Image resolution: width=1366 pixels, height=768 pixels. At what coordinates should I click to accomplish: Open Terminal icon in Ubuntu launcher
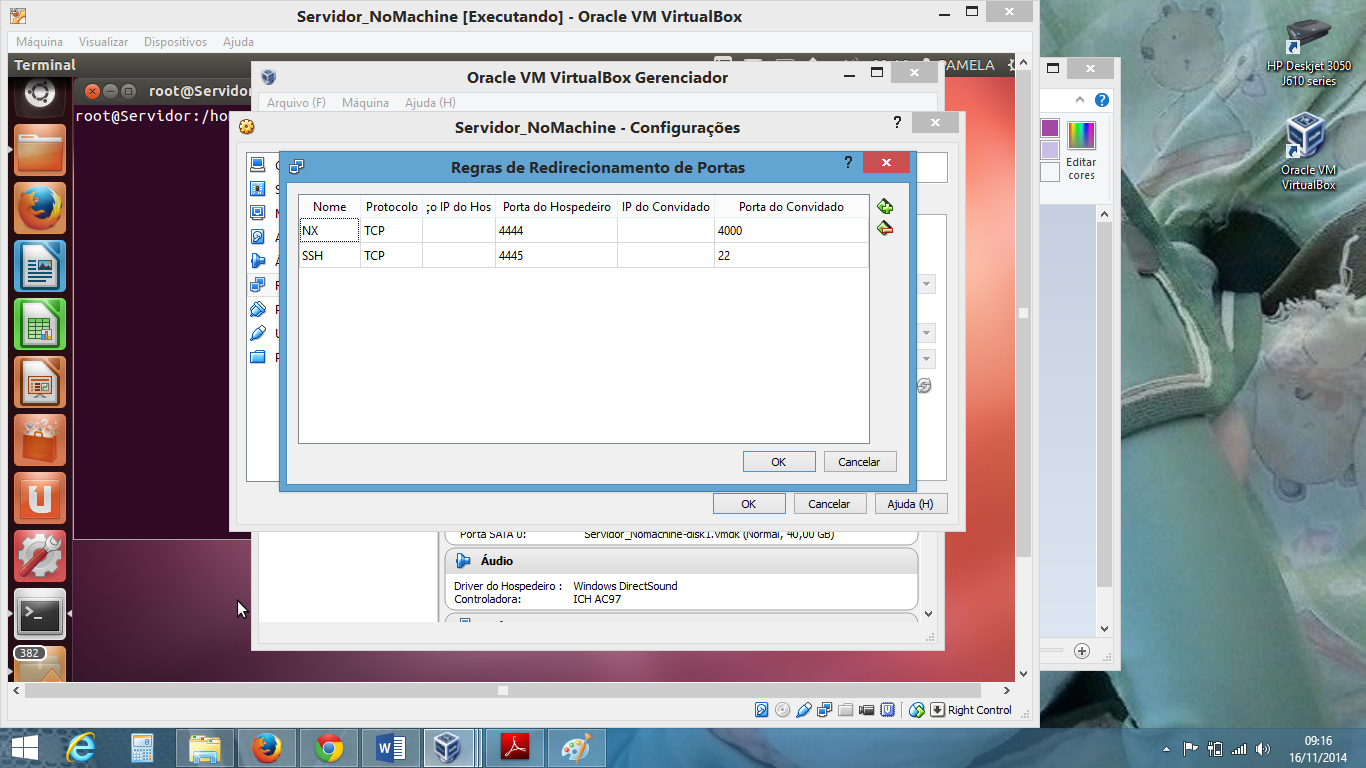click(x=40, y=614)
